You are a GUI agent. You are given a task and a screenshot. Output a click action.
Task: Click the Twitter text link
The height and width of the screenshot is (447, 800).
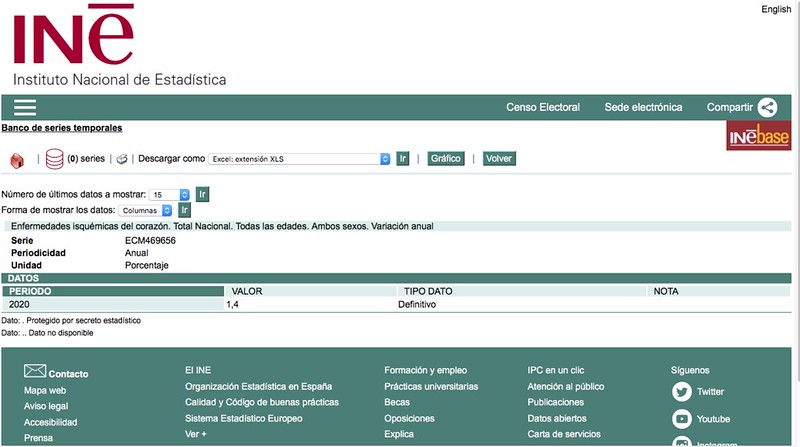710,392
